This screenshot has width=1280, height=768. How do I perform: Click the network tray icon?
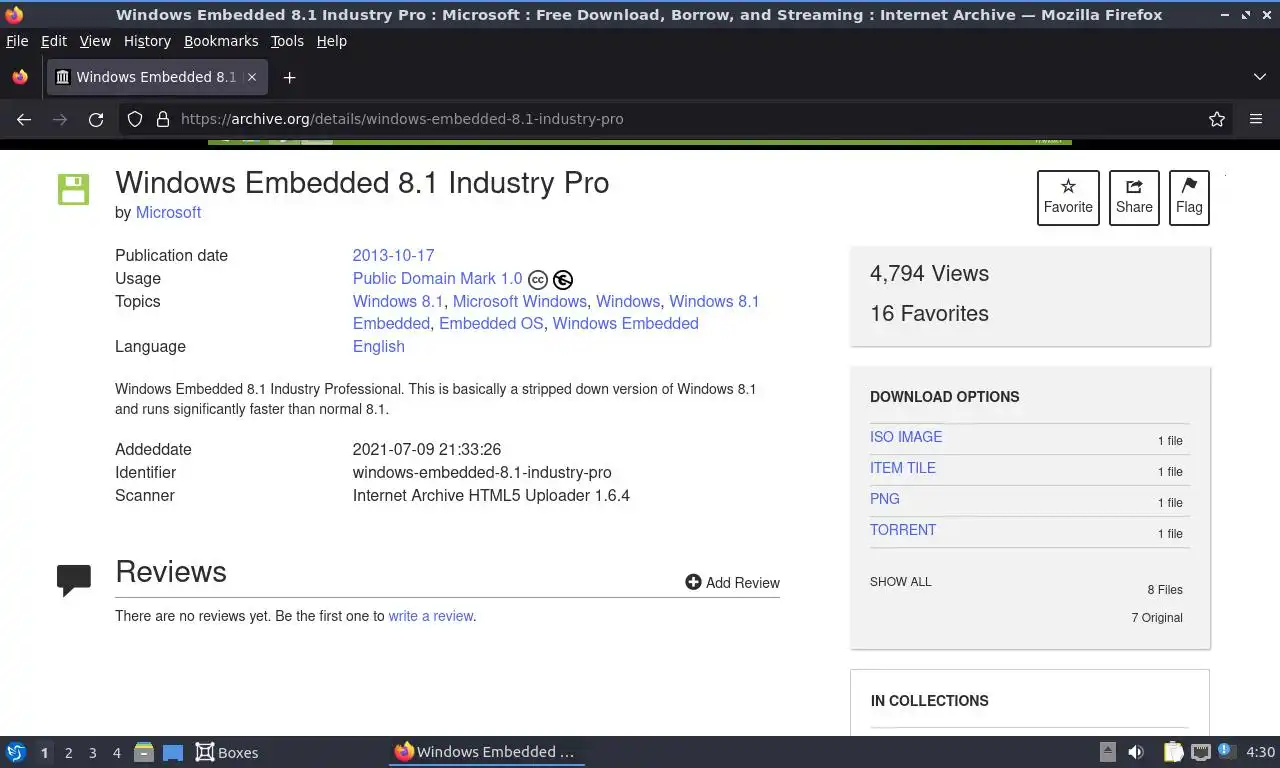pos(1200,752)
